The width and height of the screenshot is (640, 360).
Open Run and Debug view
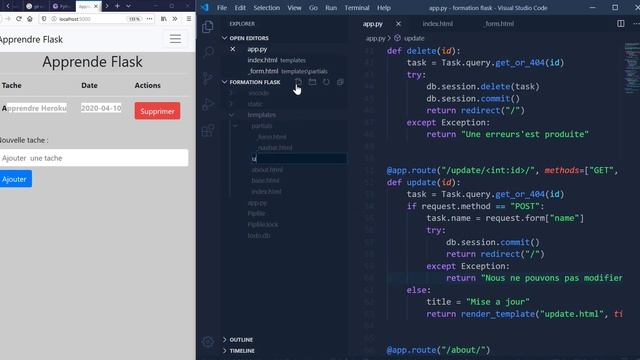[208, 104]
